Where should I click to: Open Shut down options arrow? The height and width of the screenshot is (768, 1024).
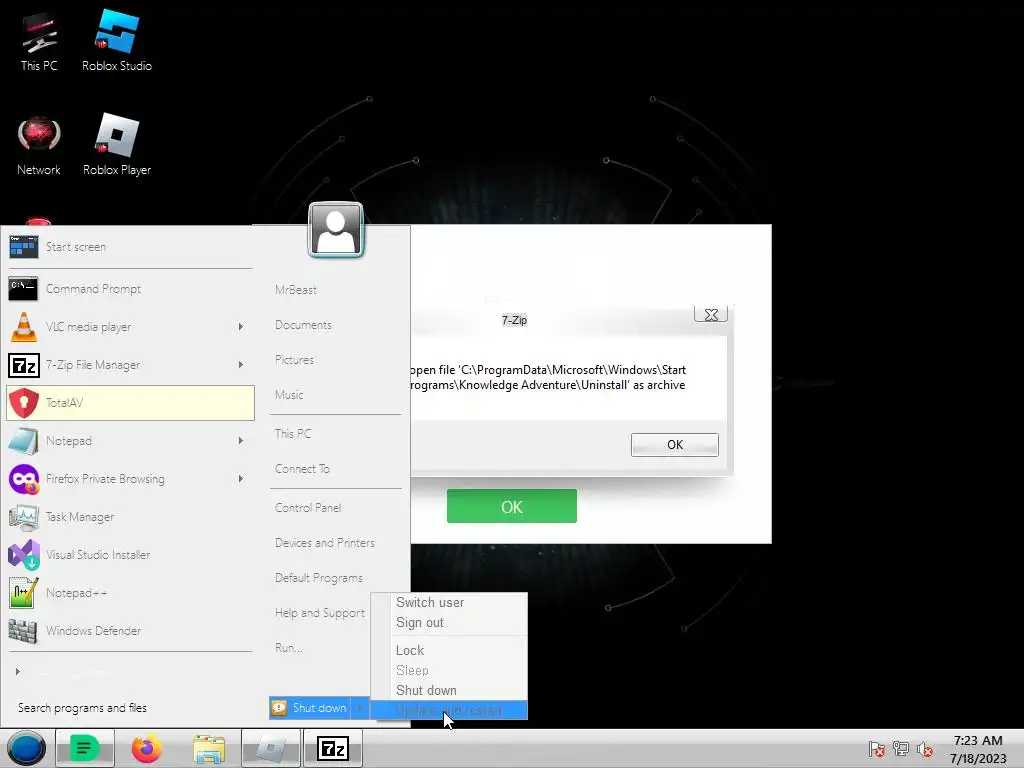click(x=360, y=708)
